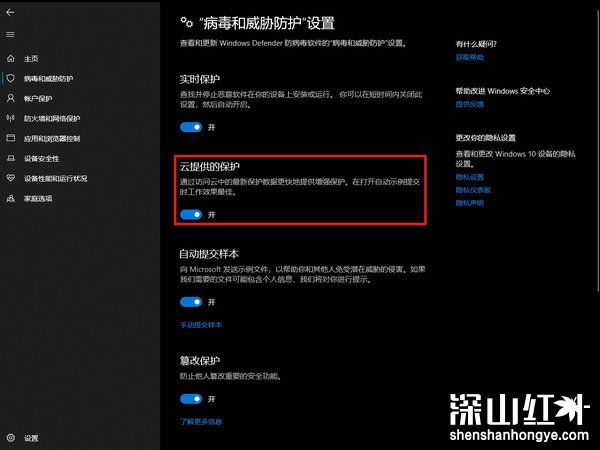Turn off the 云提供的保护 toggle
The width and height of the screenshot is (600, 450).
191,215
